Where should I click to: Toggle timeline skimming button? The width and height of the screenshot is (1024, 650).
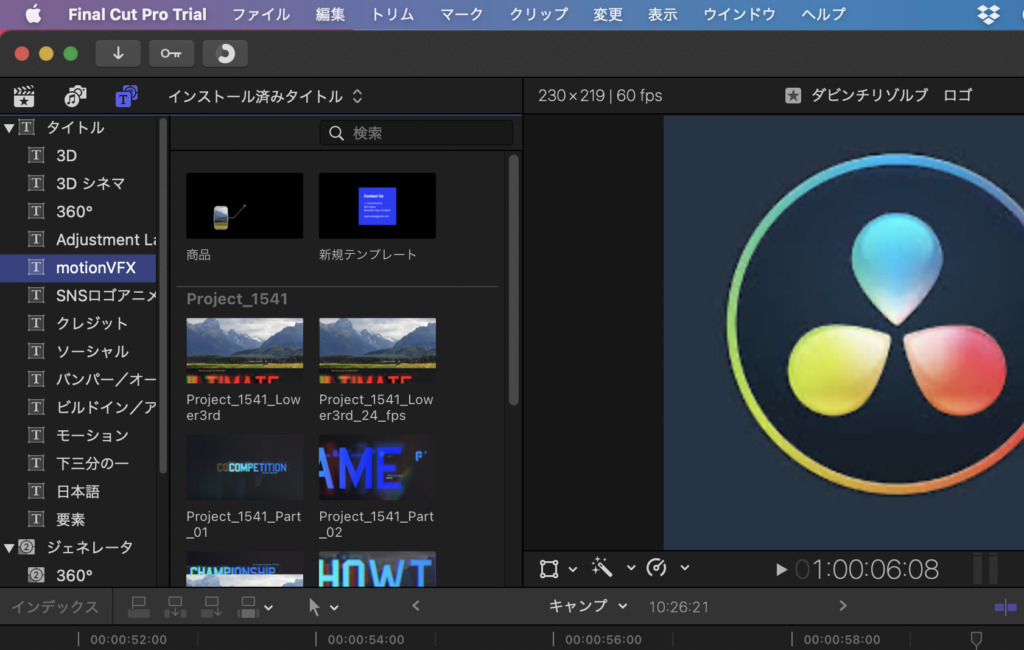pyautogui.click(x=1005, y=608)
